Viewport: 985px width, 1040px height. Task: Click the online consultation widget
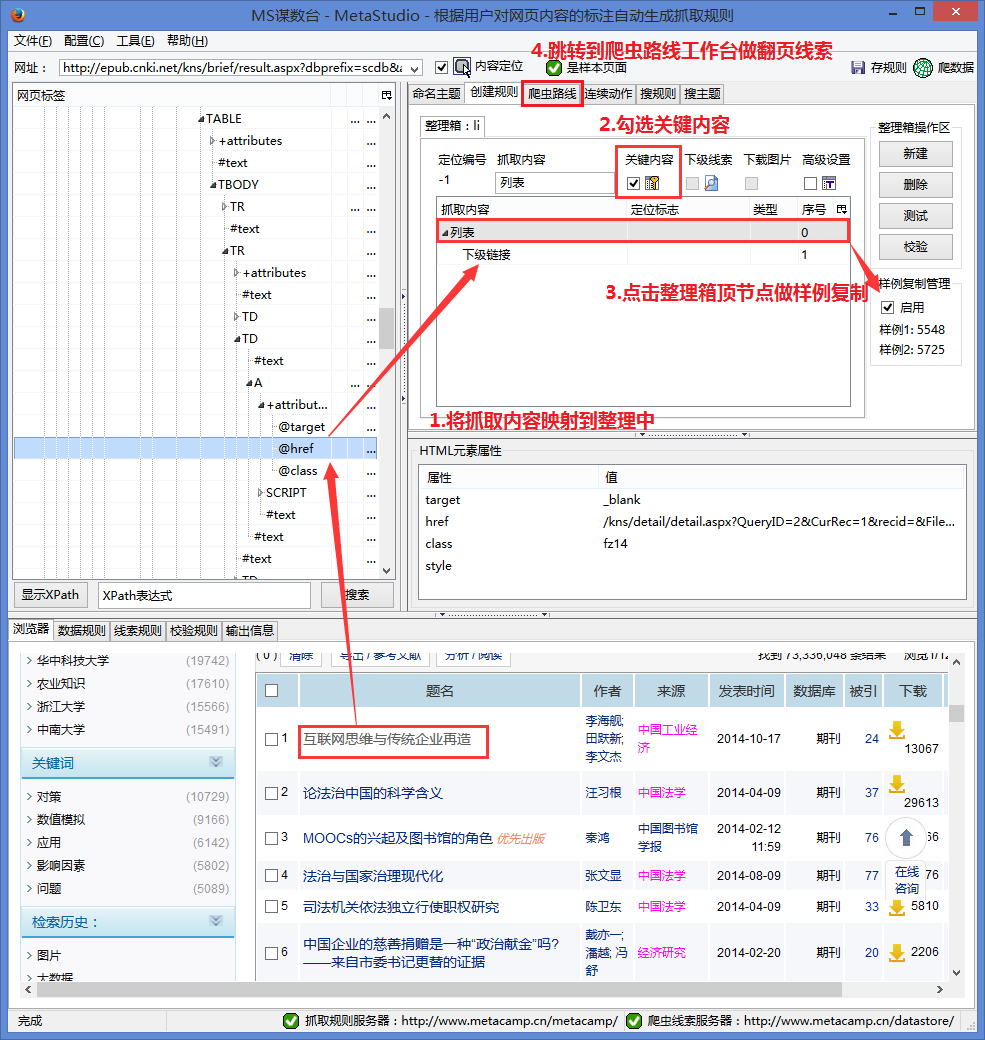tap(906, 880)
